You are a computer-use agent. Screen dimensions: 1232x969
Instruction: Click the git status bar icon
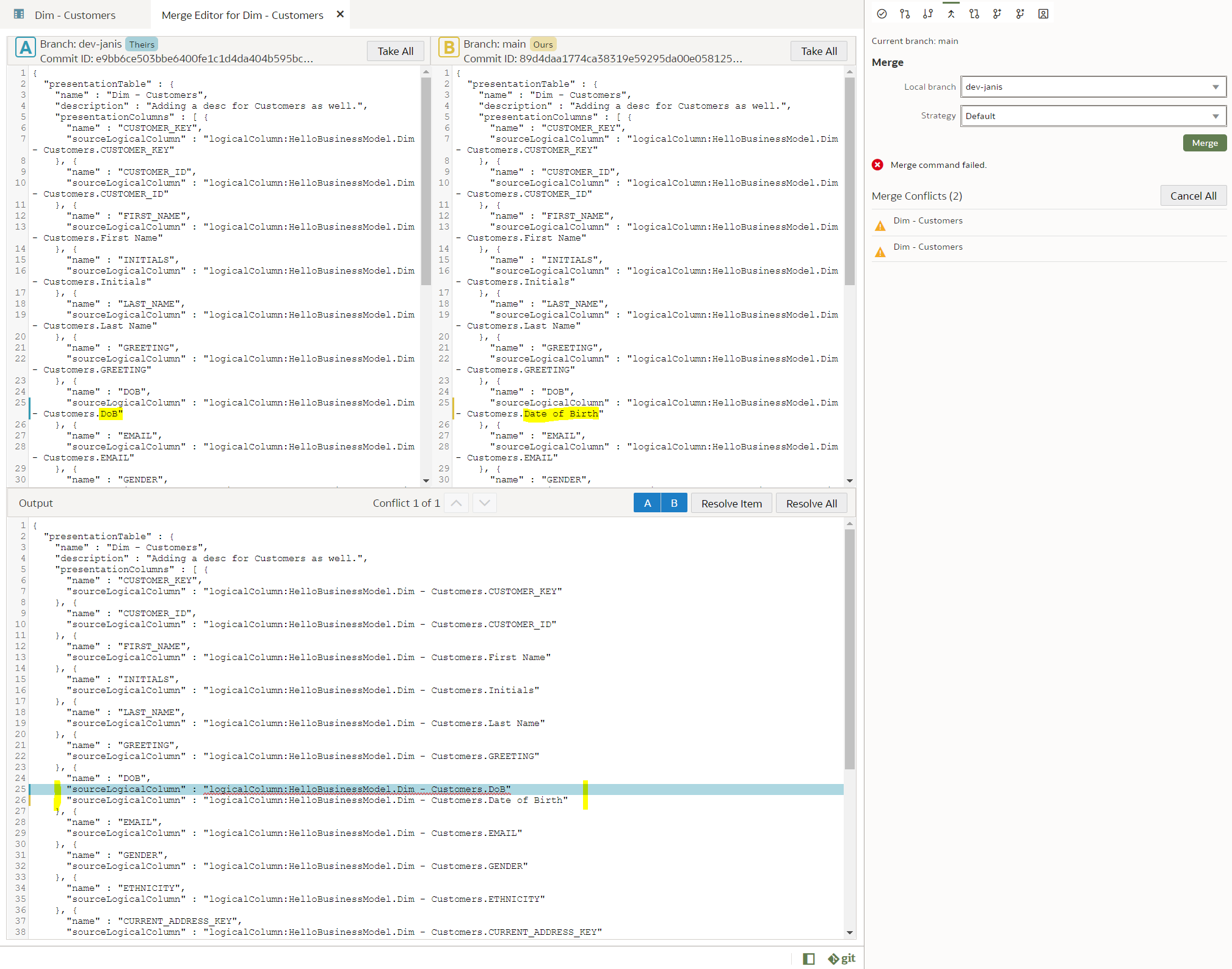pos(841,959)
